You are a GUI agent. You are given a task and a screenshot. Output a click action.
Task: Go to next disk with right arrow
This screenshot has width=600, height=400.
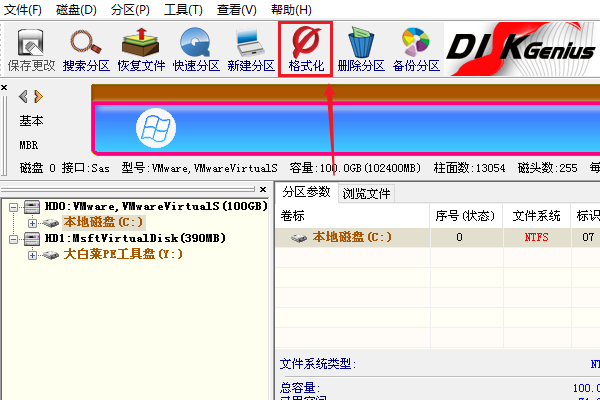point(38,96)
